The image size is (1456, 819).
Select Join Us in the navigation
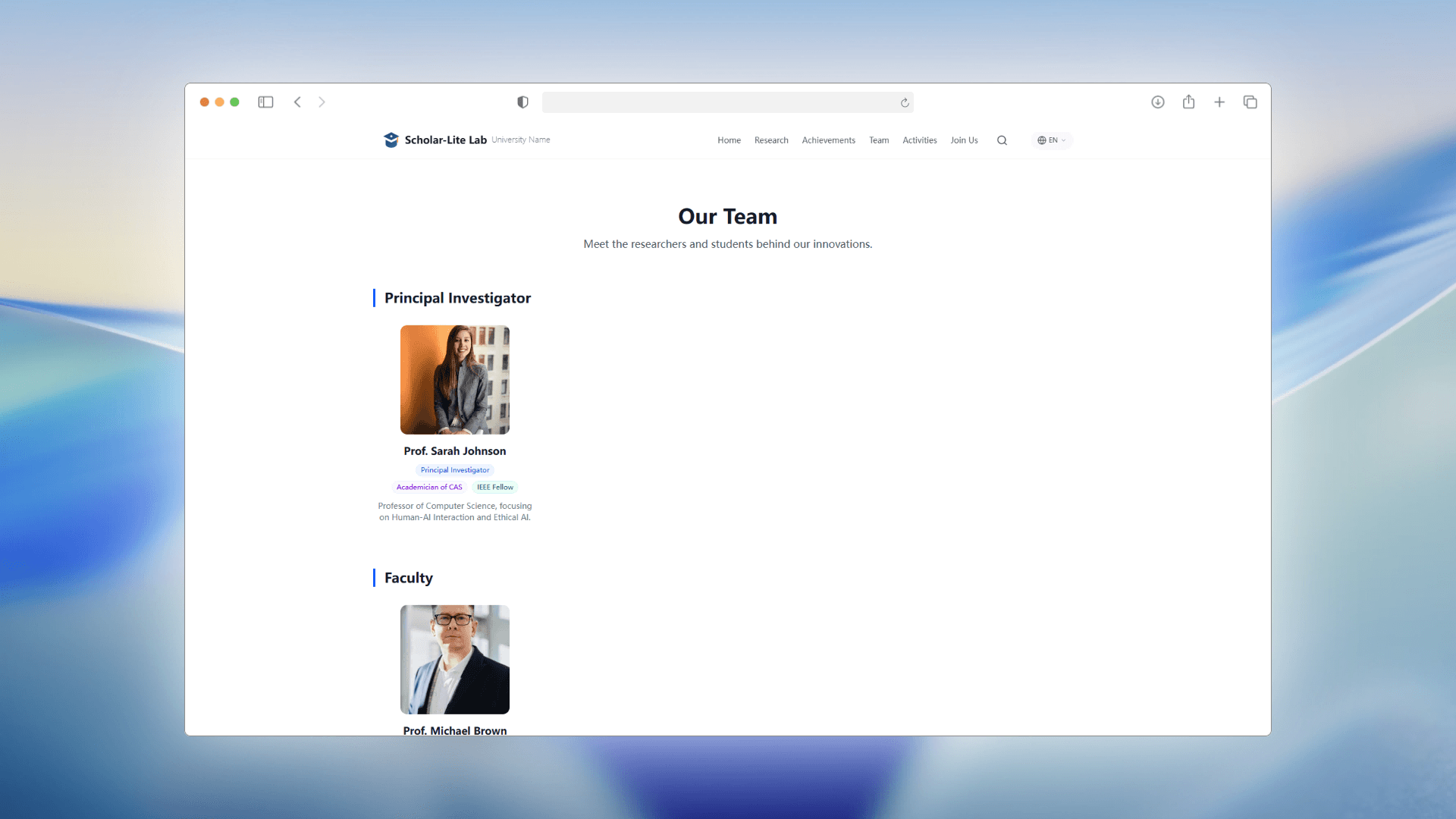964,140
